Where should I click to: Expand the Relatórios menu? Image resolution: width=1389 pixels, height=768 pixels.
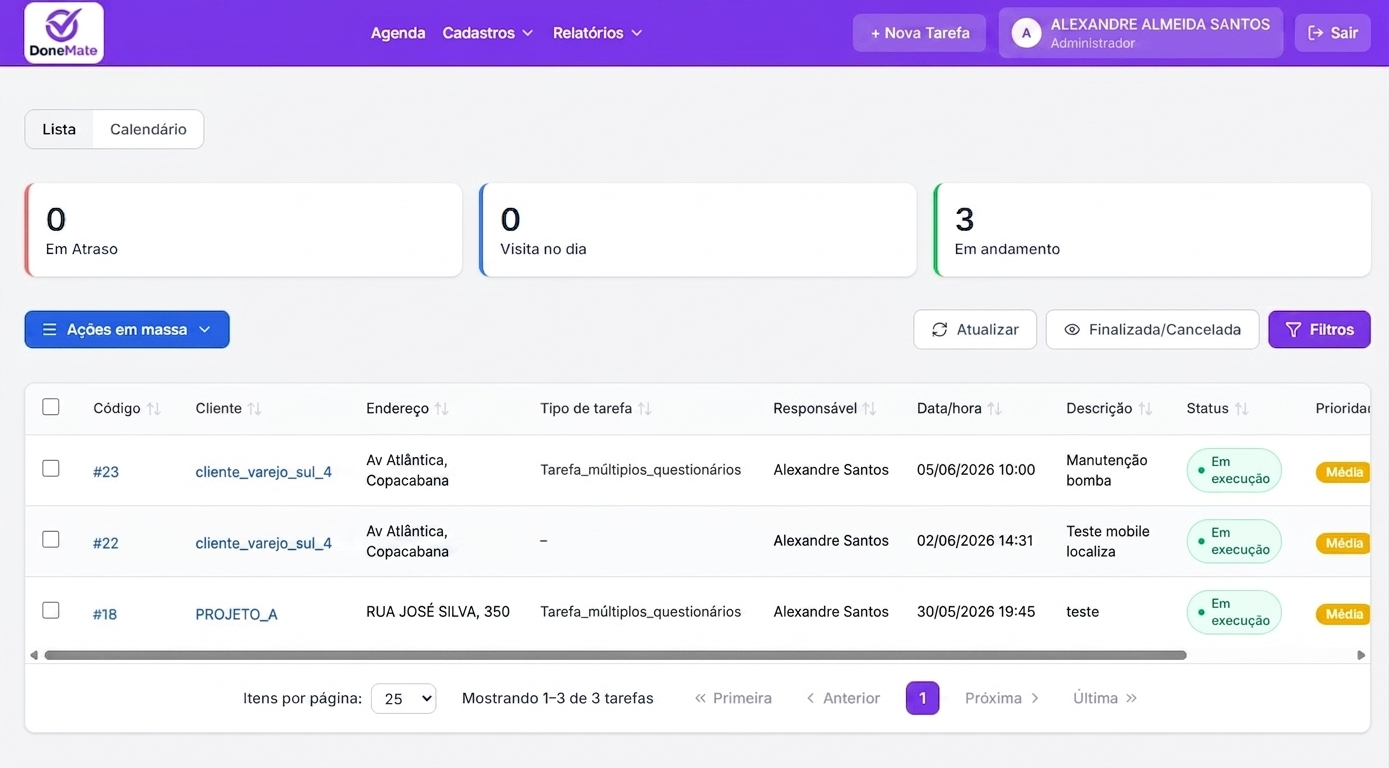click(x=597, y=33)
